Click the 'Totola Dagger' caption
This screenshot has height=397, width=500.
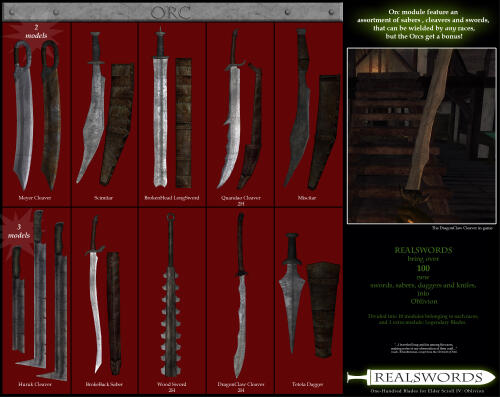point(308,384)
